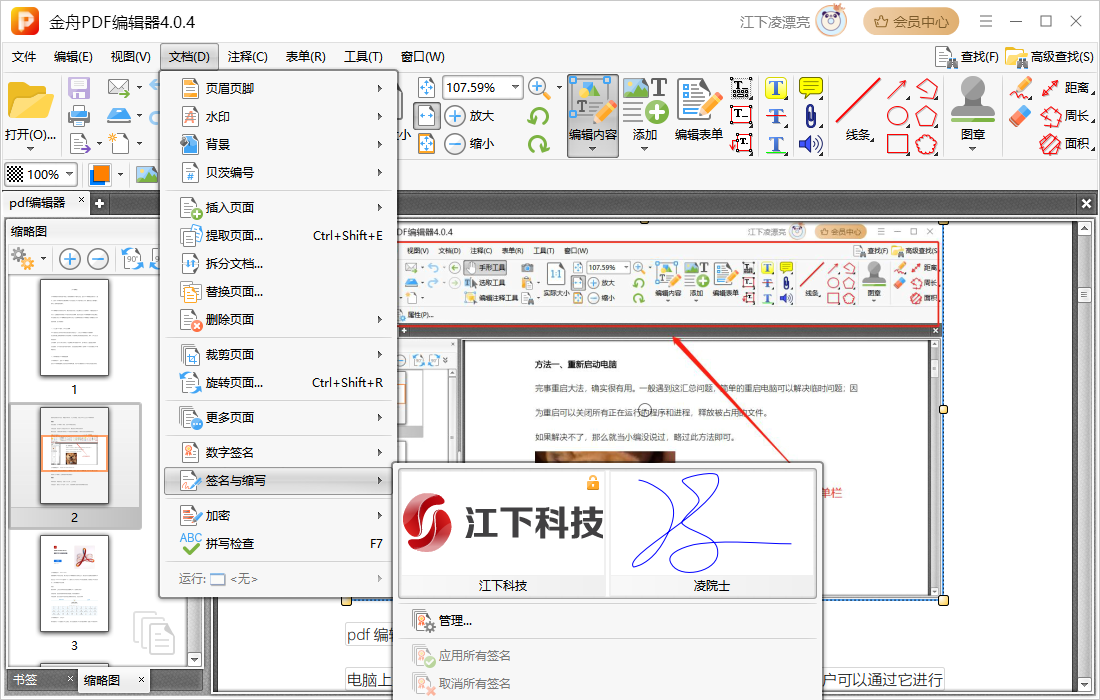The height and width of the screenshot is (700, 1100).
Task: Open the 注释(C) menu
Action: 248,57
